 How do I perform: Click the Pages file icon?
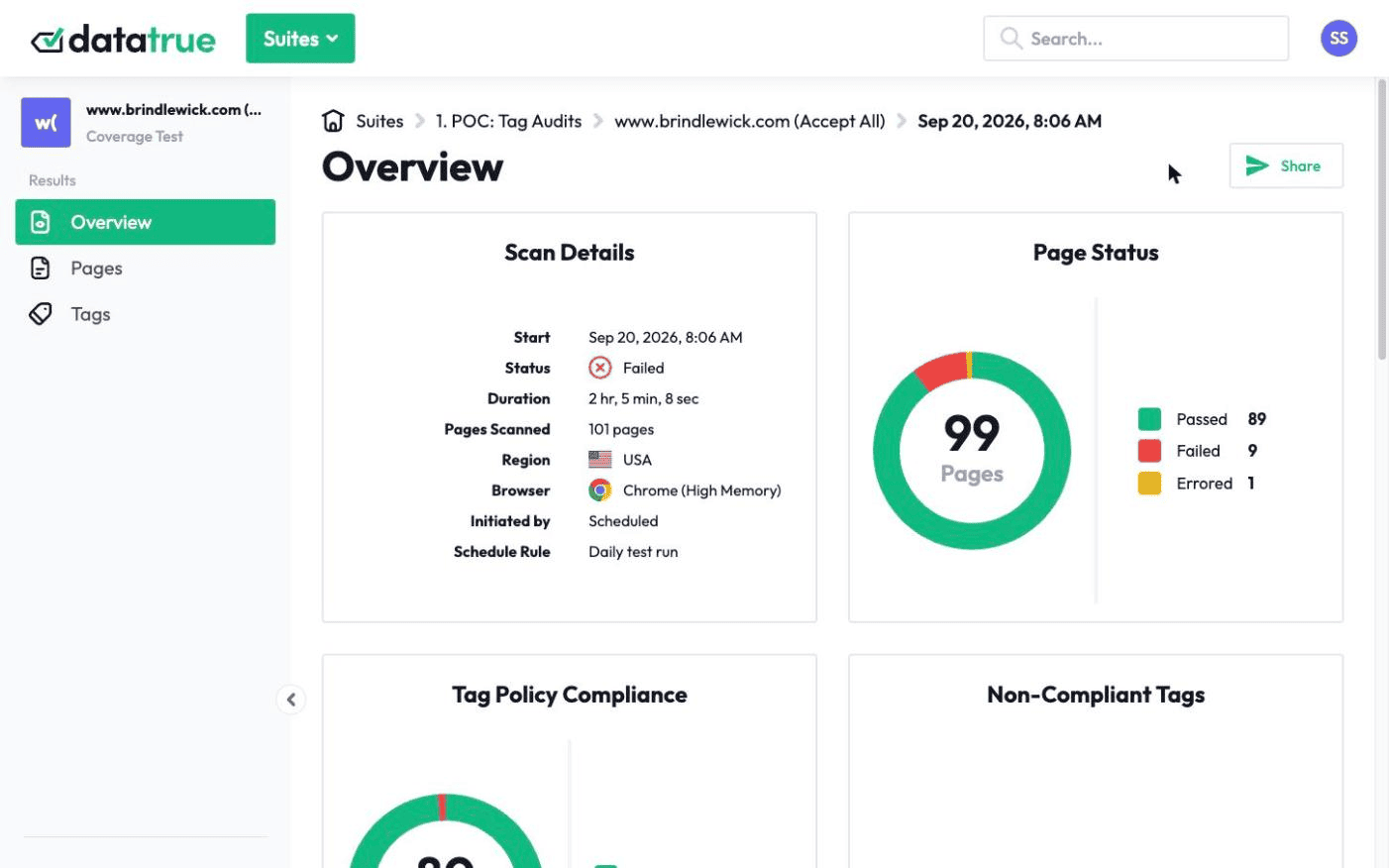(x=41, y=269)
